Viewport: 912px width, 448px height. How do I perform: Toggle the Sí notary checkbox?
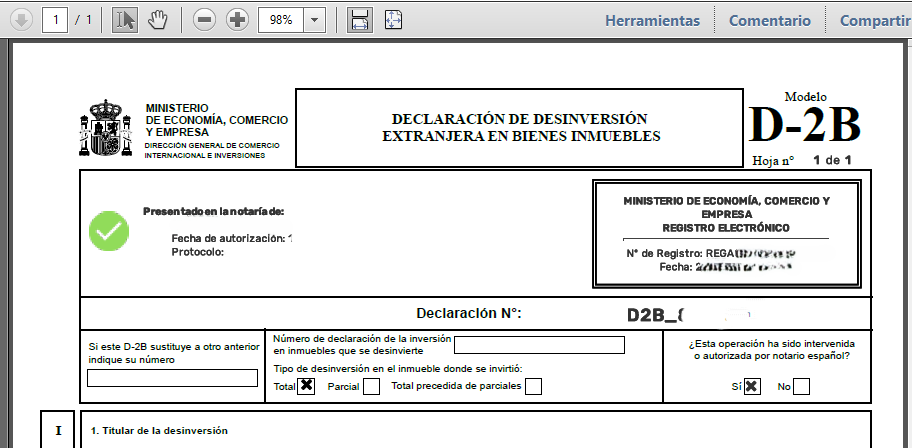pos(752,387)
